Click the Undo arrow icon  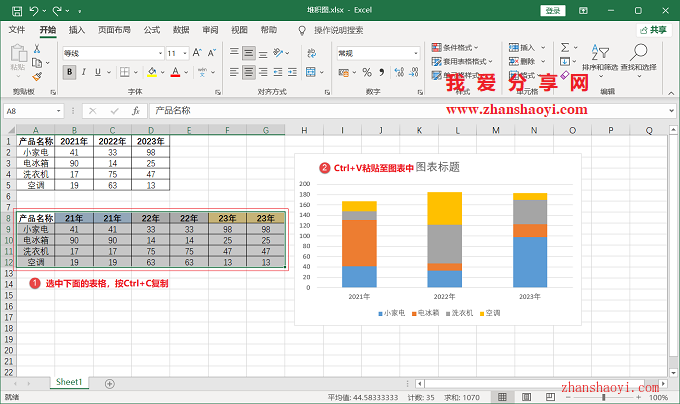point(33,10)
